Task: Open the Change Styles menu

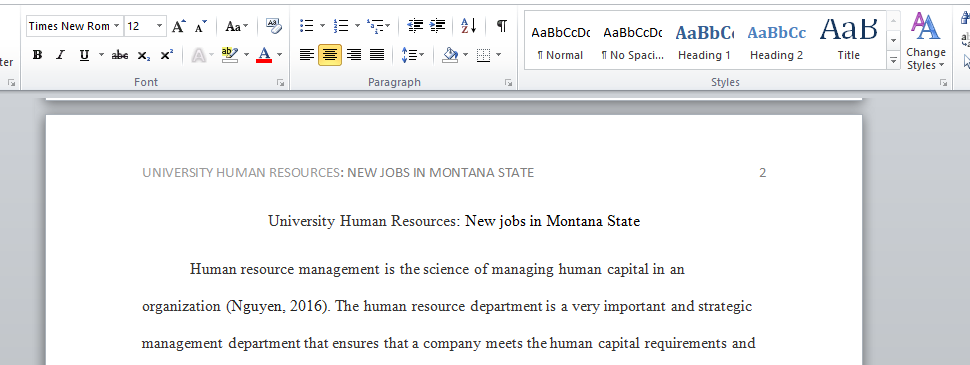Action: pos(925,41)
